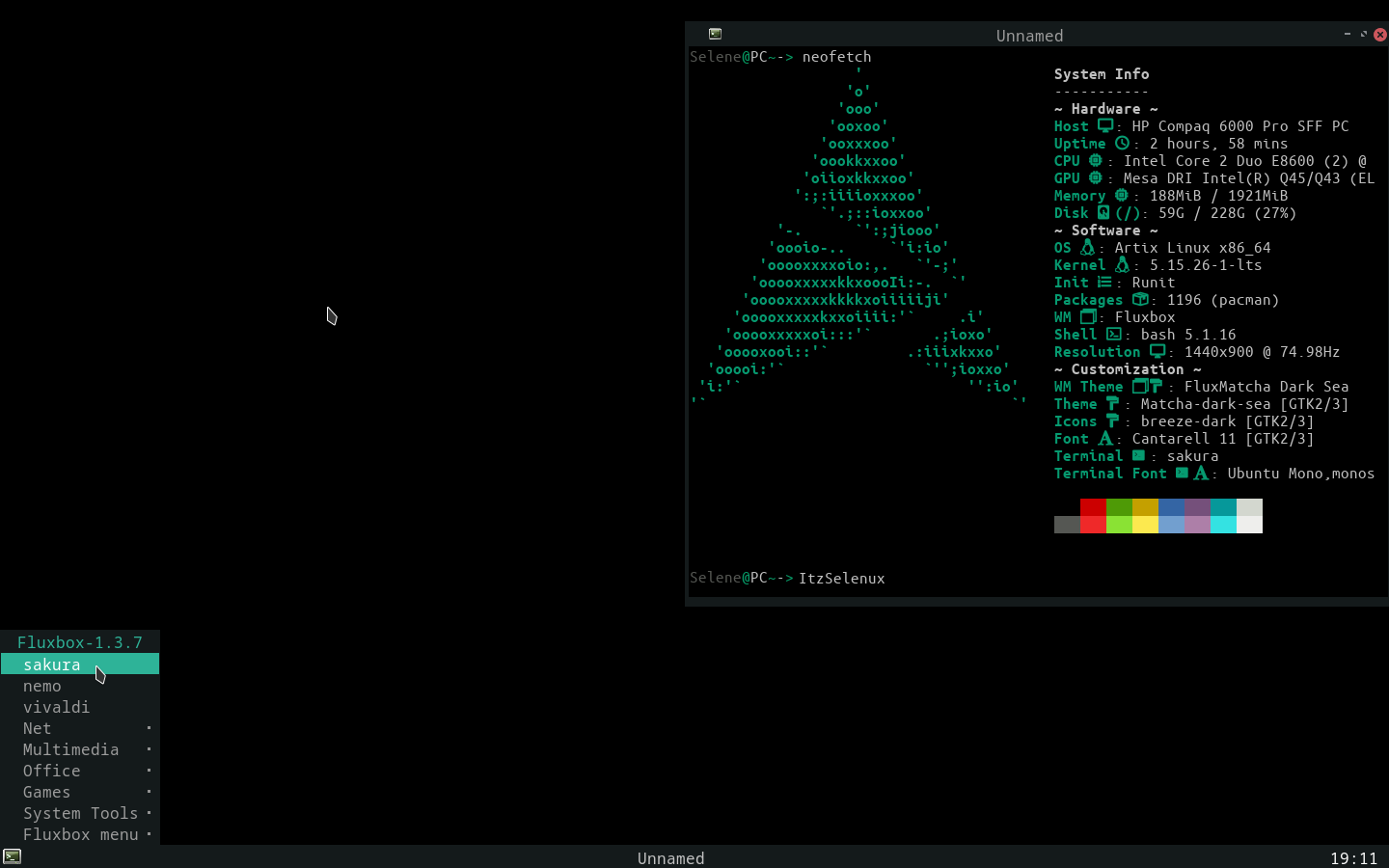This screenshot has height=868, width=1389.
Task: Click chip icon next to GPU
Action: click(x=1095, y=177)
